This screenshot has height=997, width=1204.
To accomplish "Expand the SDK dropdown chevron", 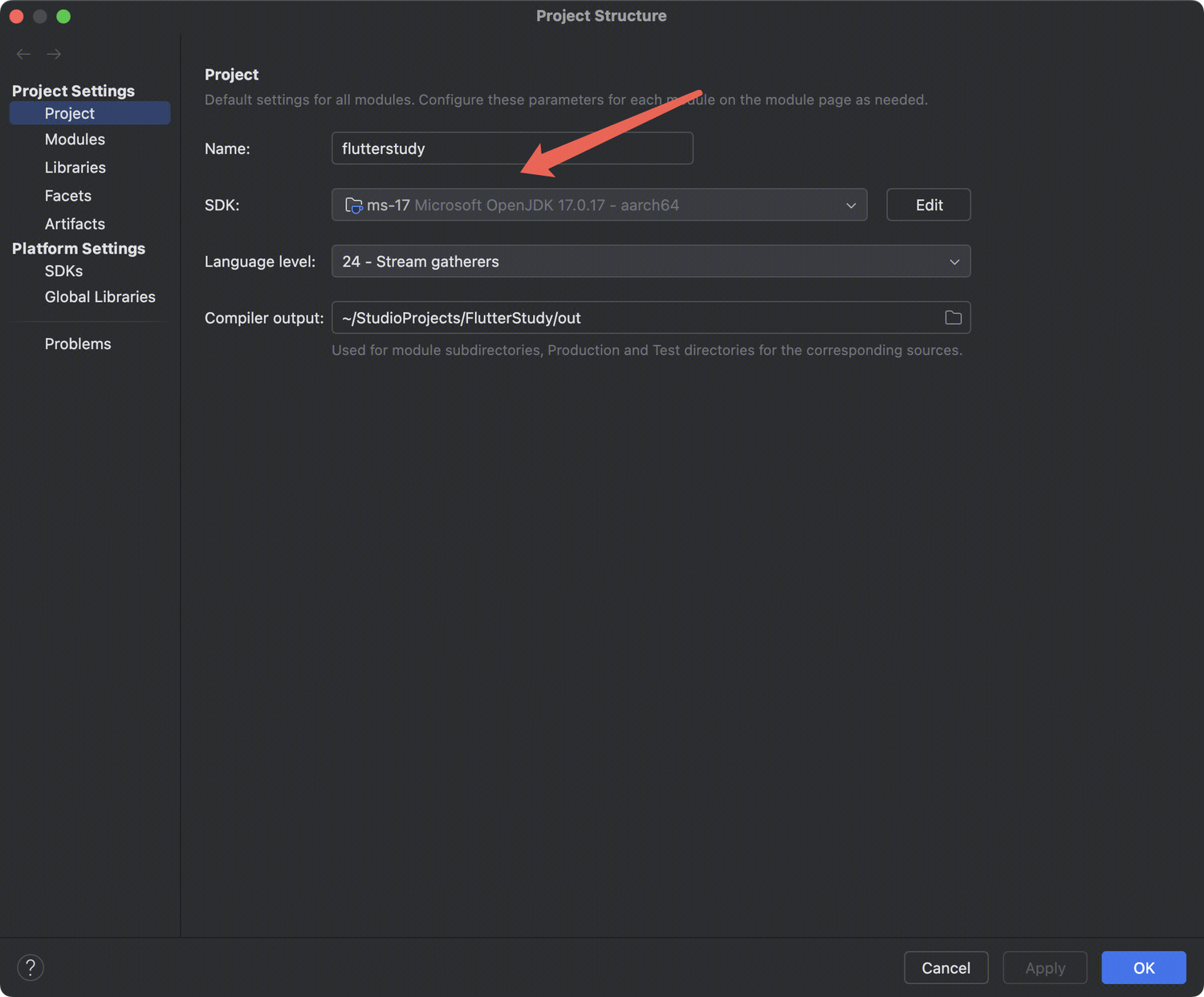I will (851, 206).
